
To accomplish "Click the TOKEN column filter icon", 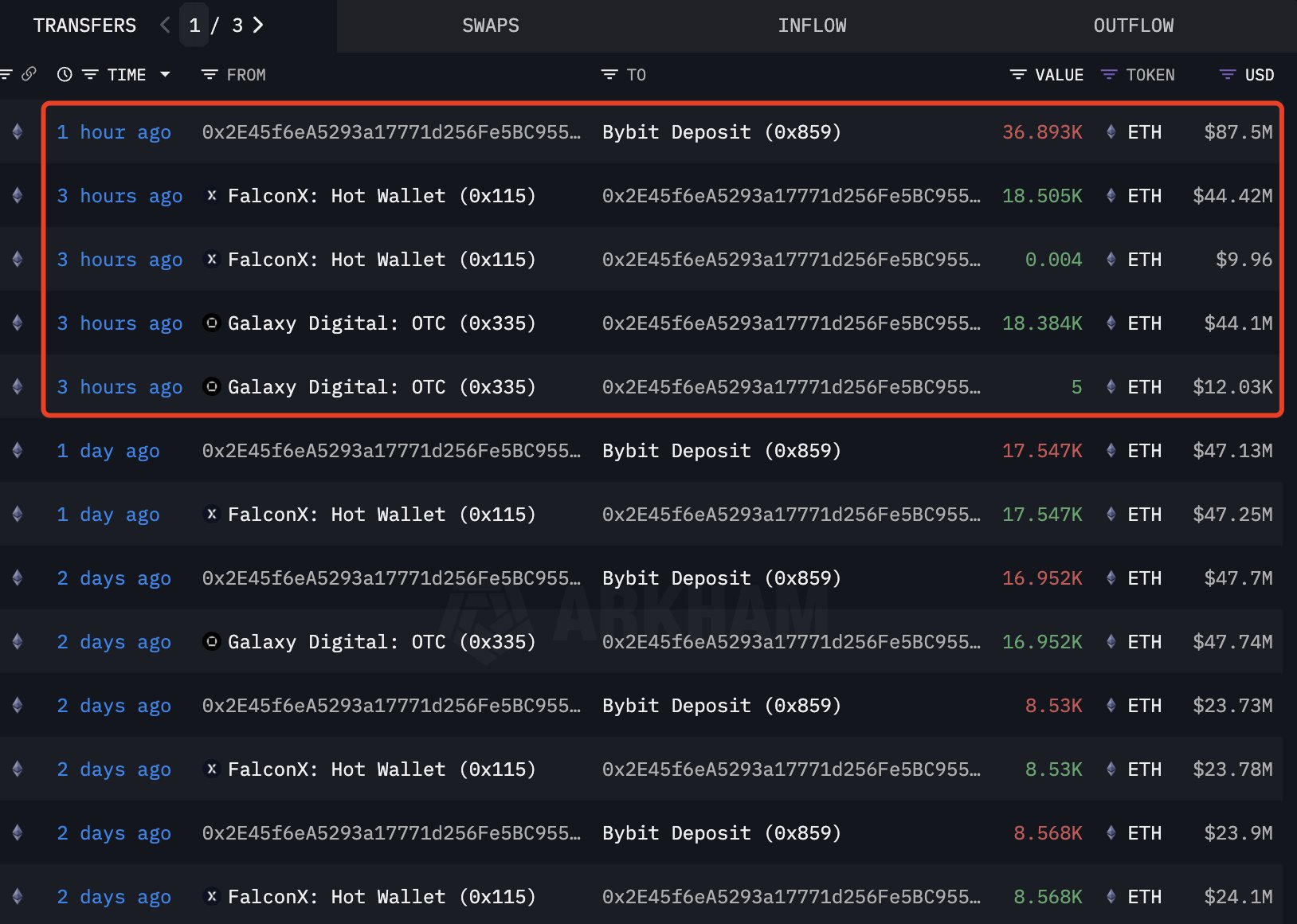I will 1108,74.
